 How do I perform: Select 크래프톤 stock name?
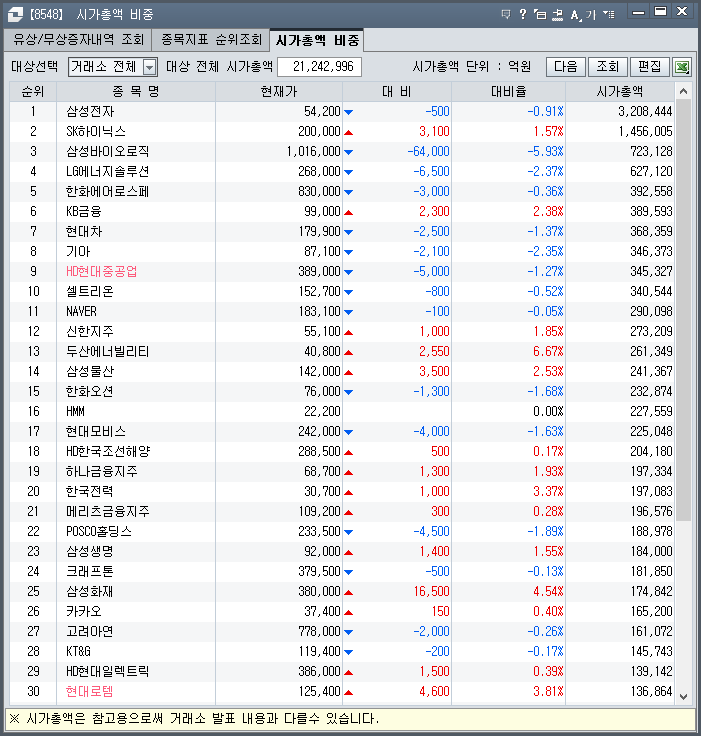(x=90, y=571)
